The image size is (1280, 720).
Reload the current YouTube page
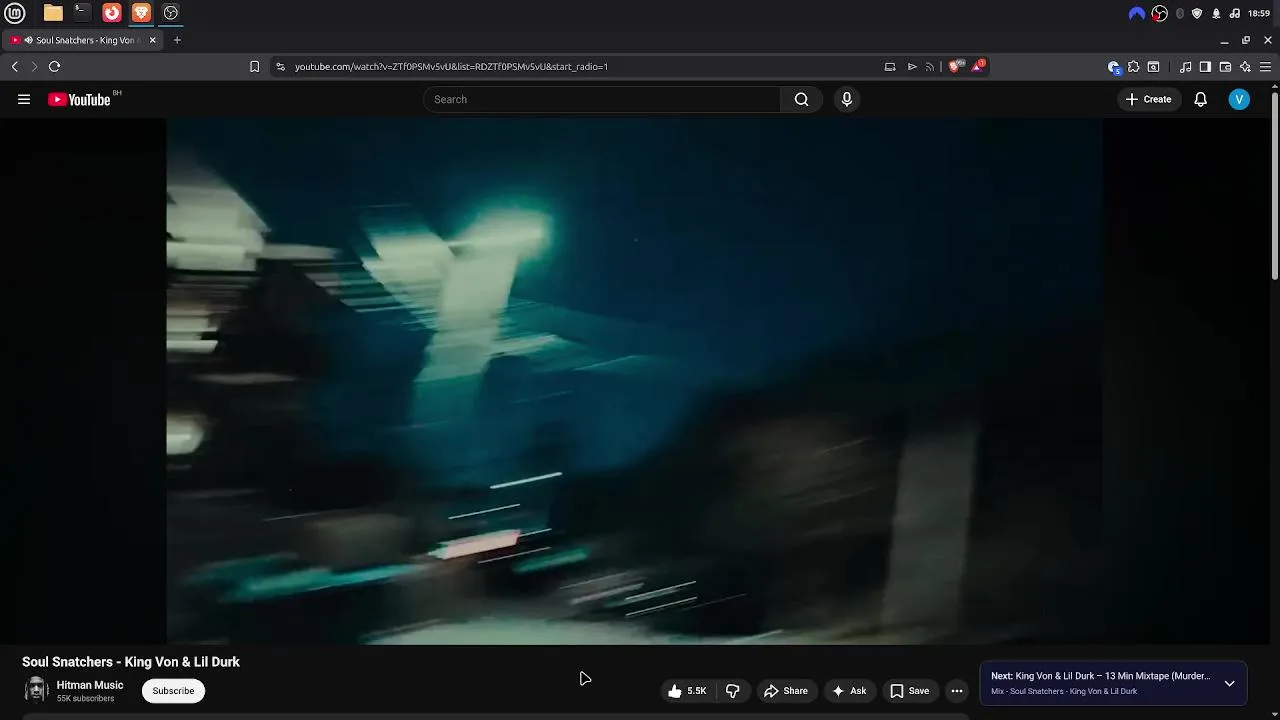pos(55,67)
